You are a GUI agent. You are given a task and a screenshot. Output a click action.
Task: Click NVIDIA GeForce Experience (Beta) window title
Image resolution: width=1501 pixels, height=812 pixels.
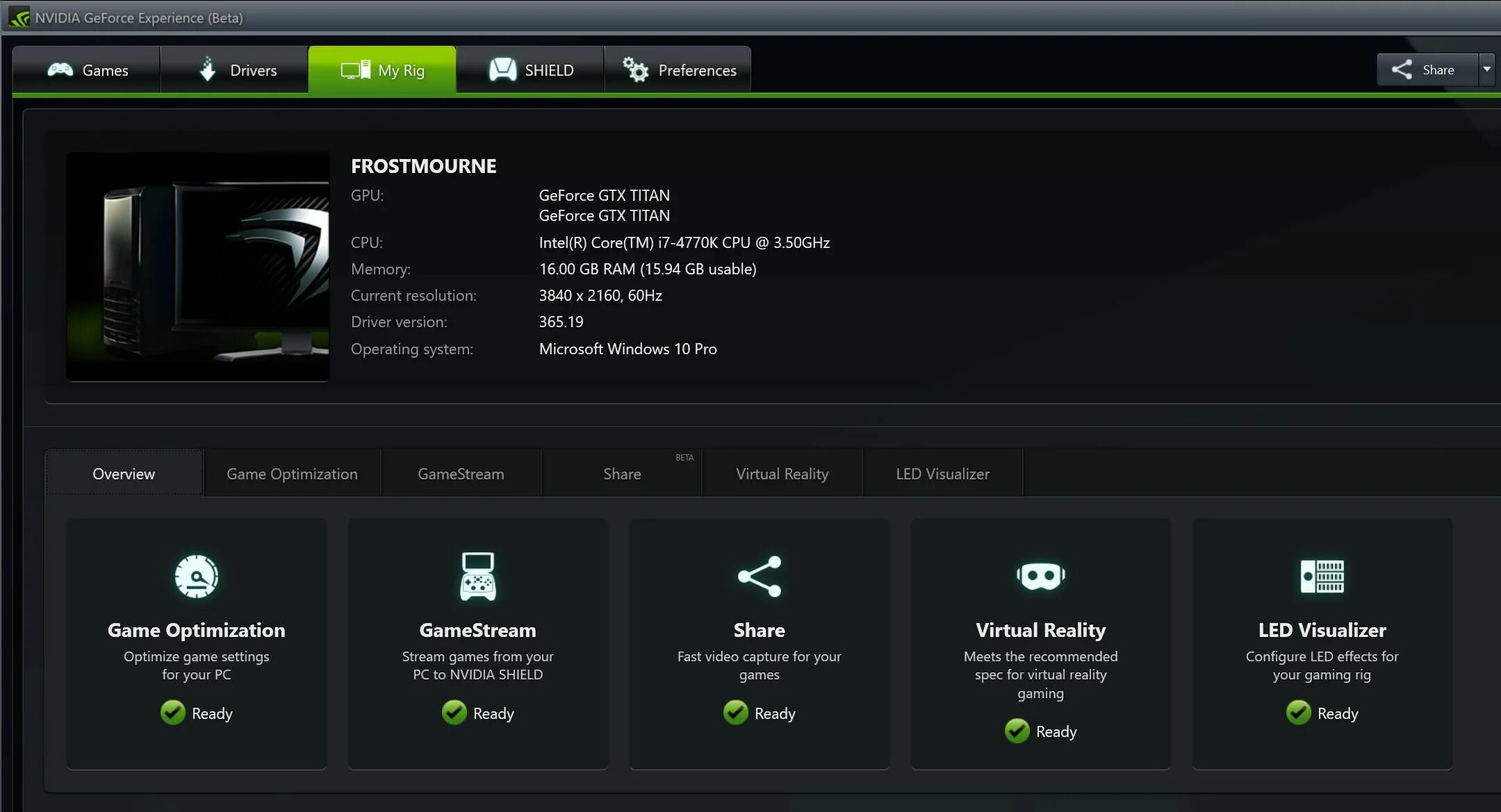139,18
